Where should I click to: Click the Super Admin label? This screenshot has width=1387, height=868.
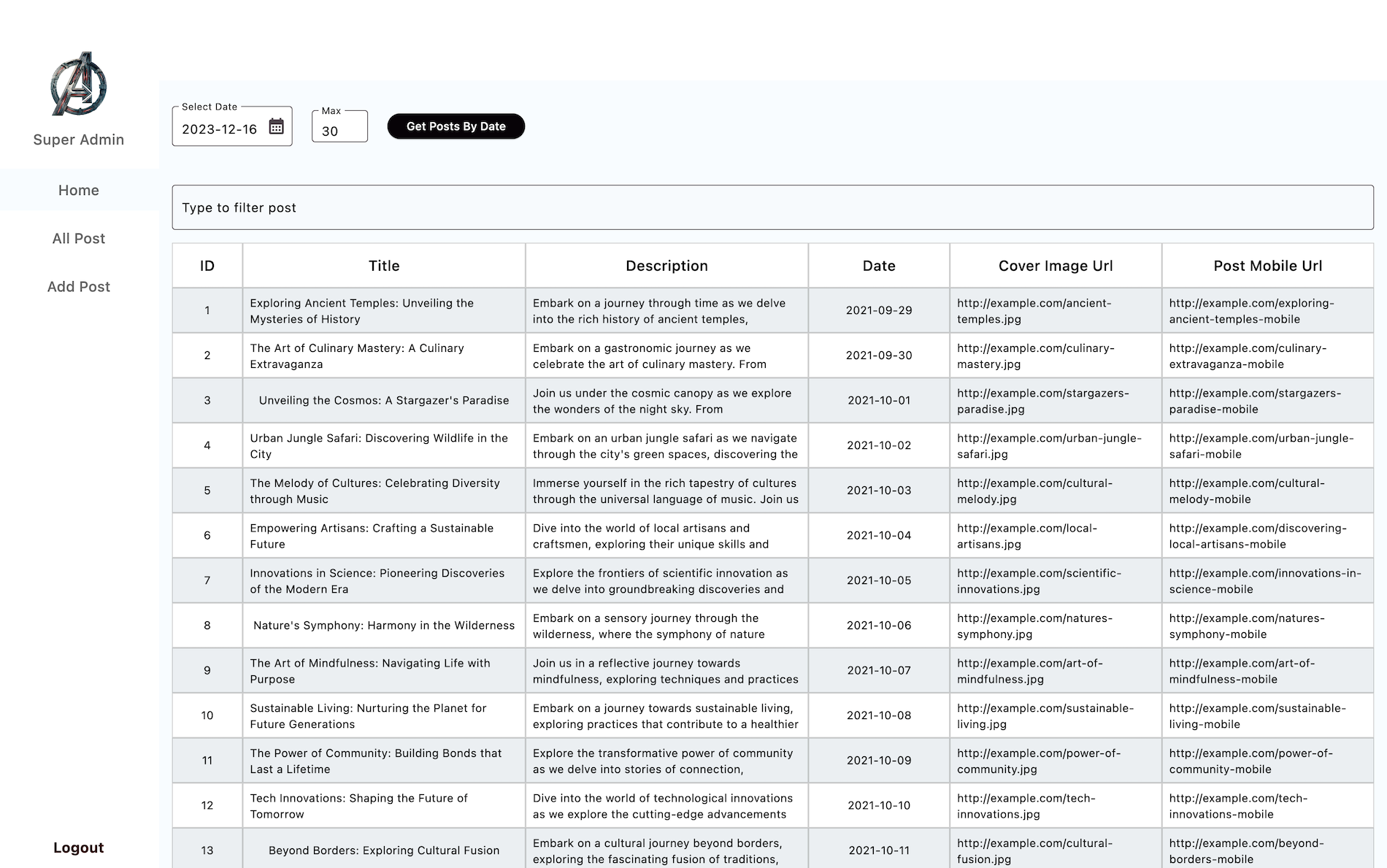[x=79, y=139]
